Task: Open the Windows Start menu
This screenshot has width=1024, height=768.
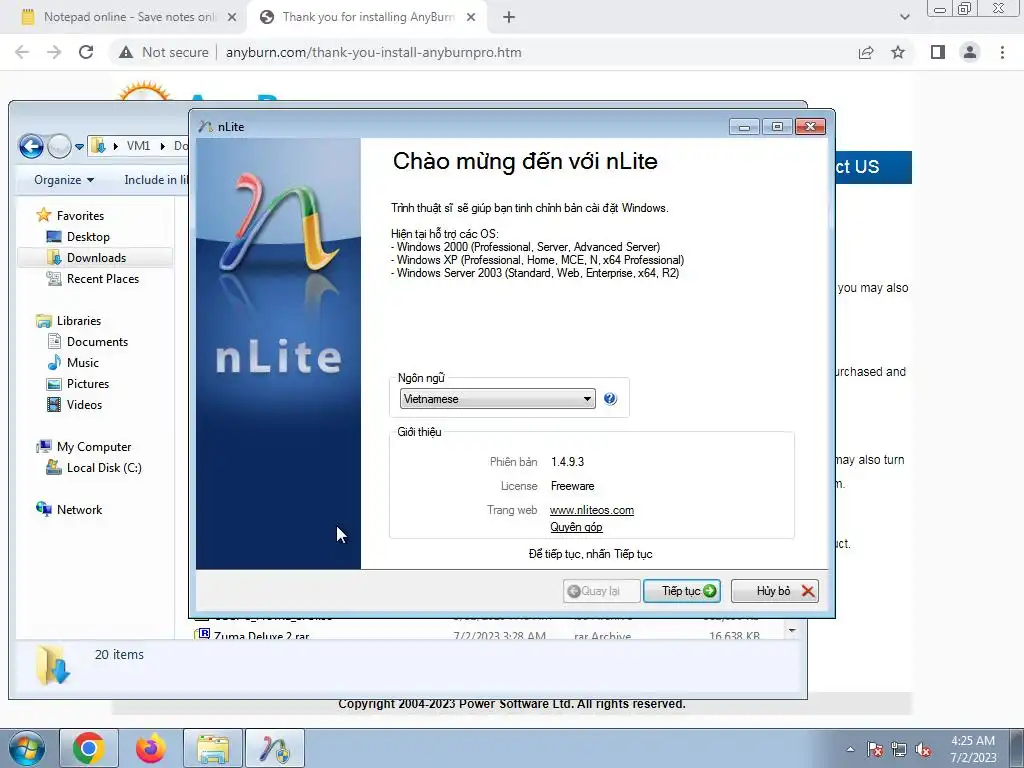Action: [26, 748]
